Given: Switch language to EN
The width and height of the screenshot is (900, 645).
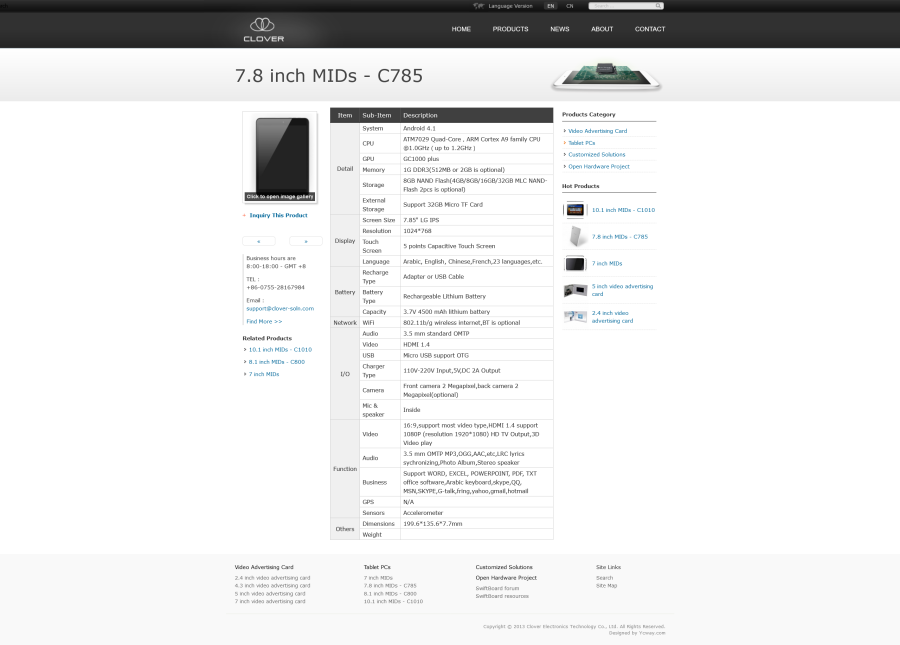Looking at the screenshot, I should click(550, 6).
